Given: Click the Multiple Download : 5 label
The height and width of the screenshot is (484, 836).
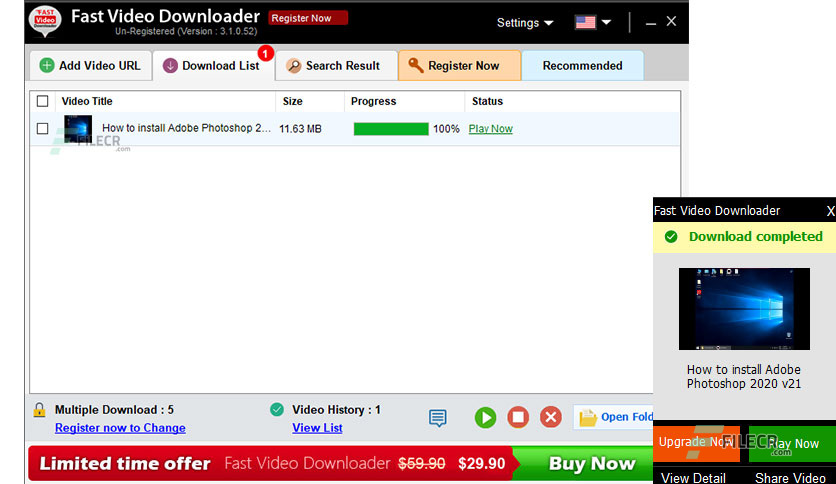Looking at the screenshot, I should 114,410.
